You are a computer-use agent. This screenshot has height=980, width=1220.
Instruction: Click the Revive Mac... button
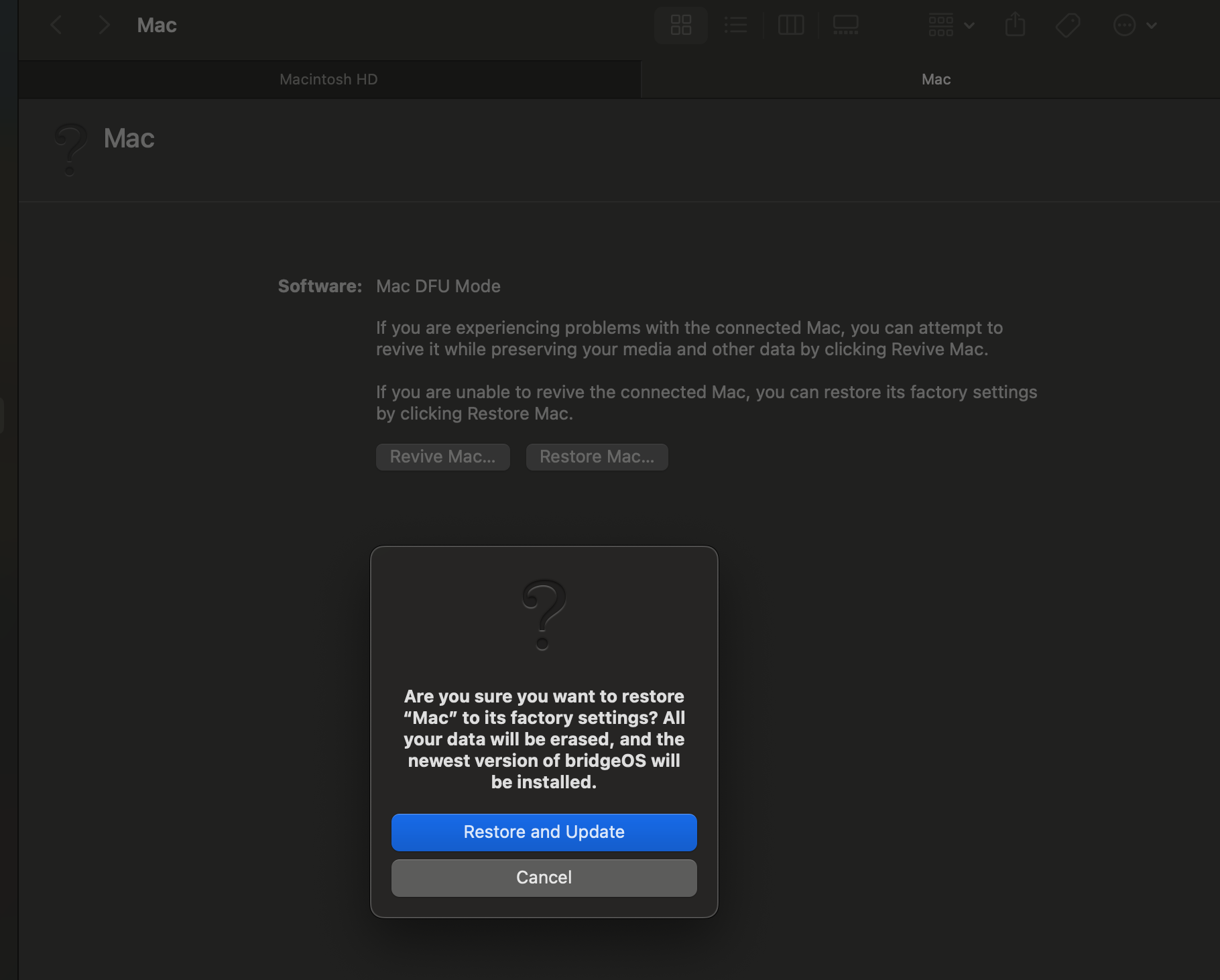pos(443,456)
